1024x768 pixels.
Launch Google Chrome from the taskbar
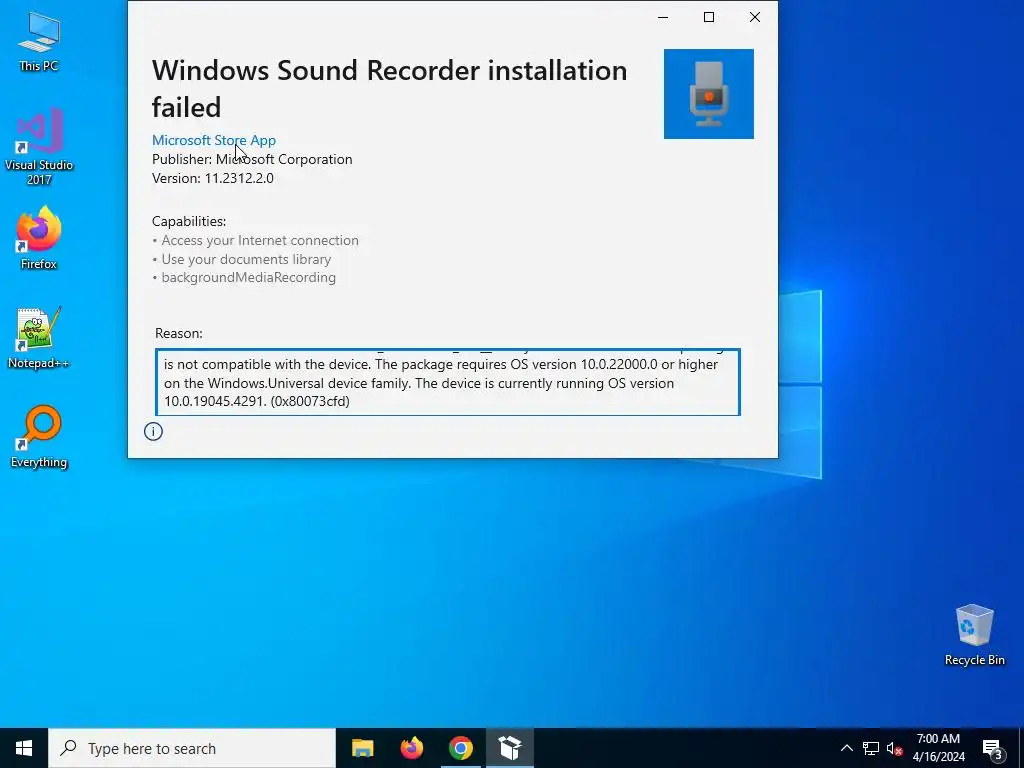coord(460,748)
